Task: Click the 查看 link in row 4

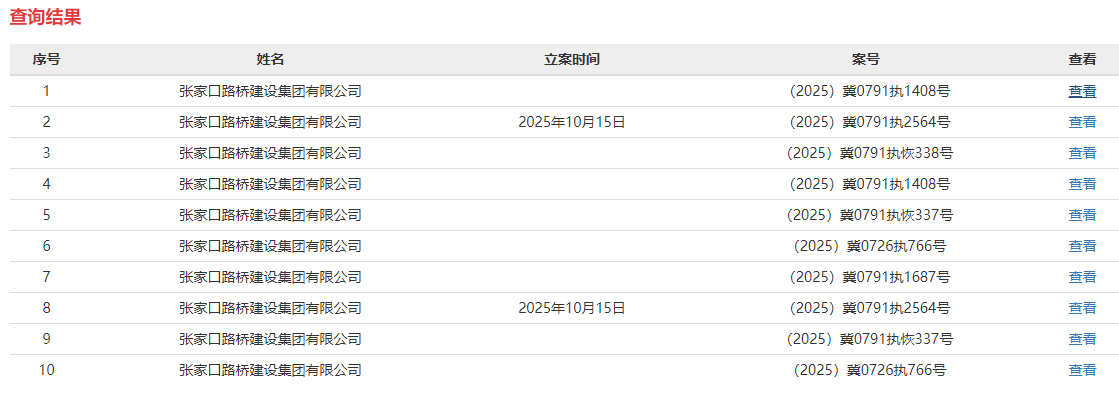Action: tap(1082, 184)
